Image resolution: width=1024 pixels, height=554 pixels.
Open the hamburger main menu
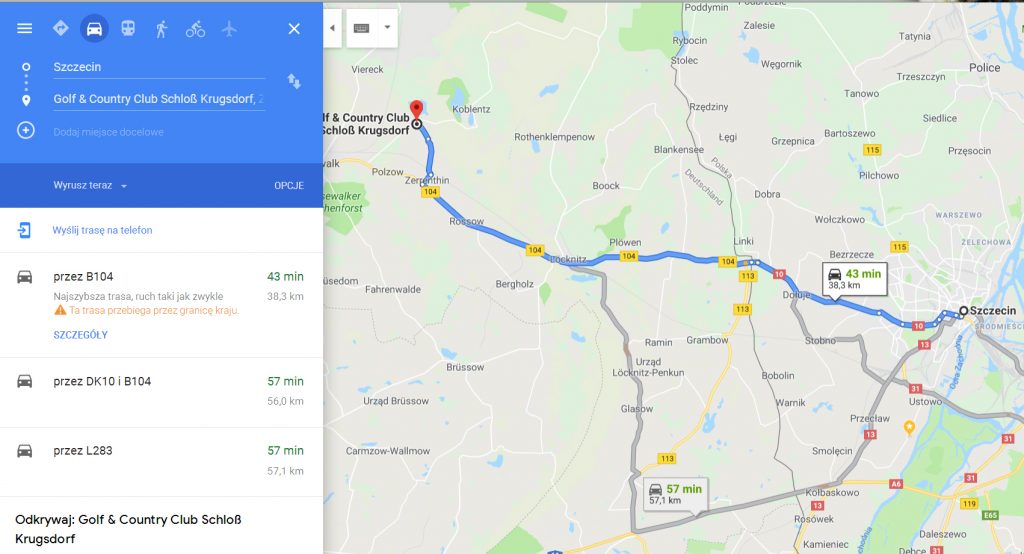pyautogui.click(x=24, y=29)
